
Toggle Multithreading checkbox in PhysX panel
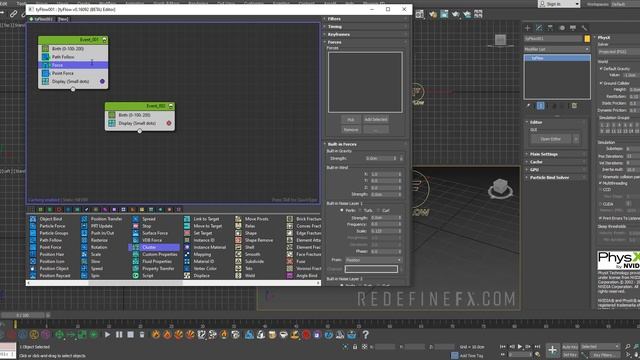(x=601, y=184)
